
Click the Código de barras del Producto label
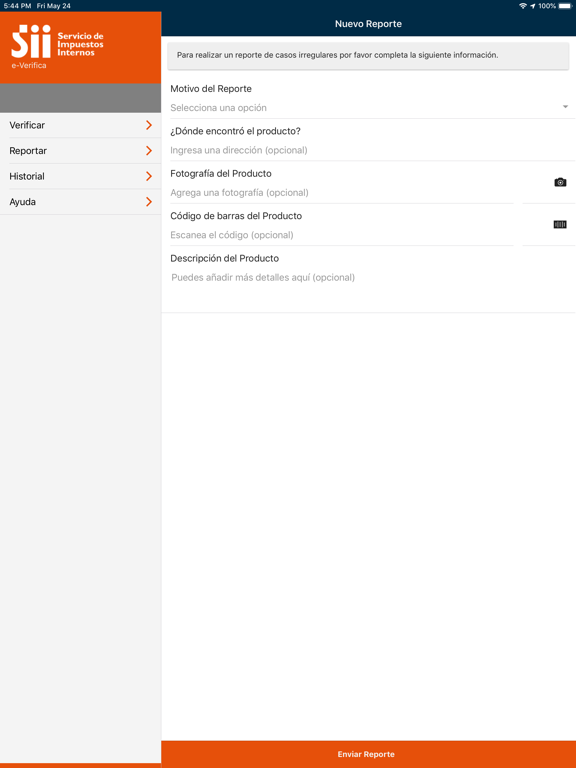coord(236,216)
